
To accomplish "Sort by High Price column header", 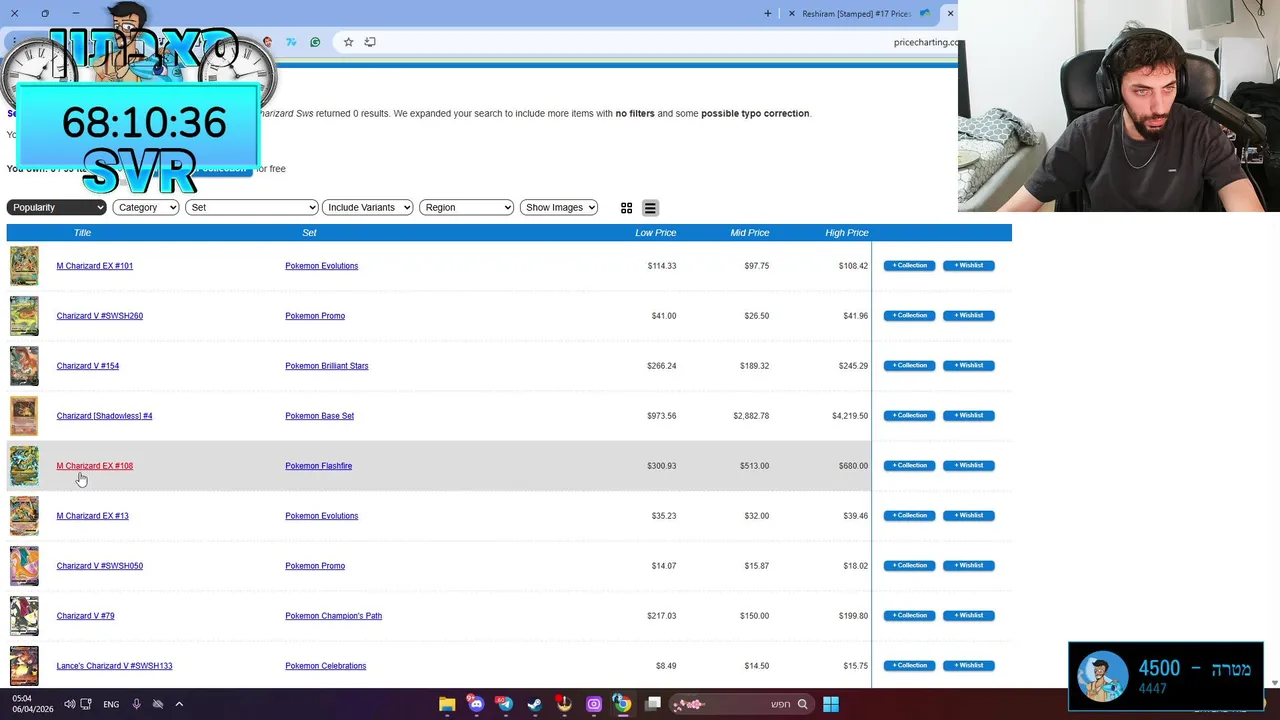I will click(847, 233).
